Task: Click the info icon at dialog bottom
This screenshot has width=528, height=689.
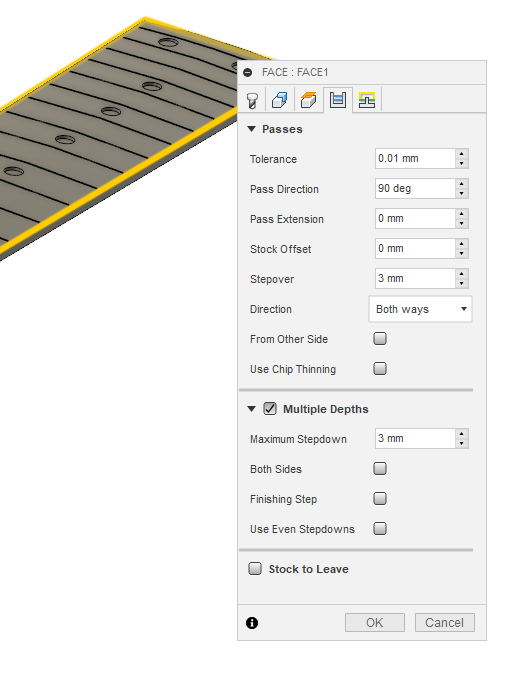Action: 252,623
